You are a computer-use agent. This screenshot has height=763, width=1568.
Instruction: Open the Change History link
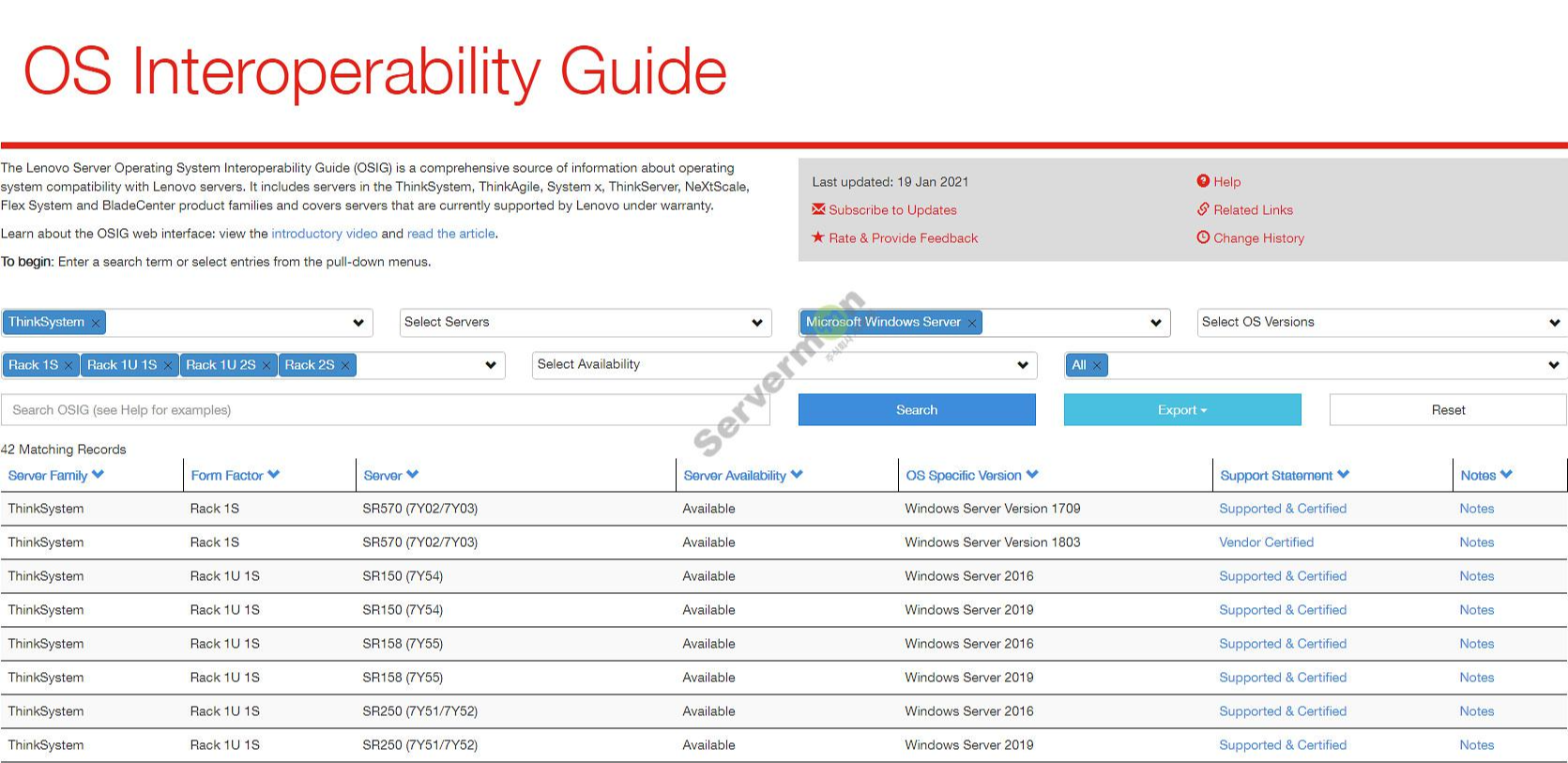pyautogui.click(x=1258, y=238)
